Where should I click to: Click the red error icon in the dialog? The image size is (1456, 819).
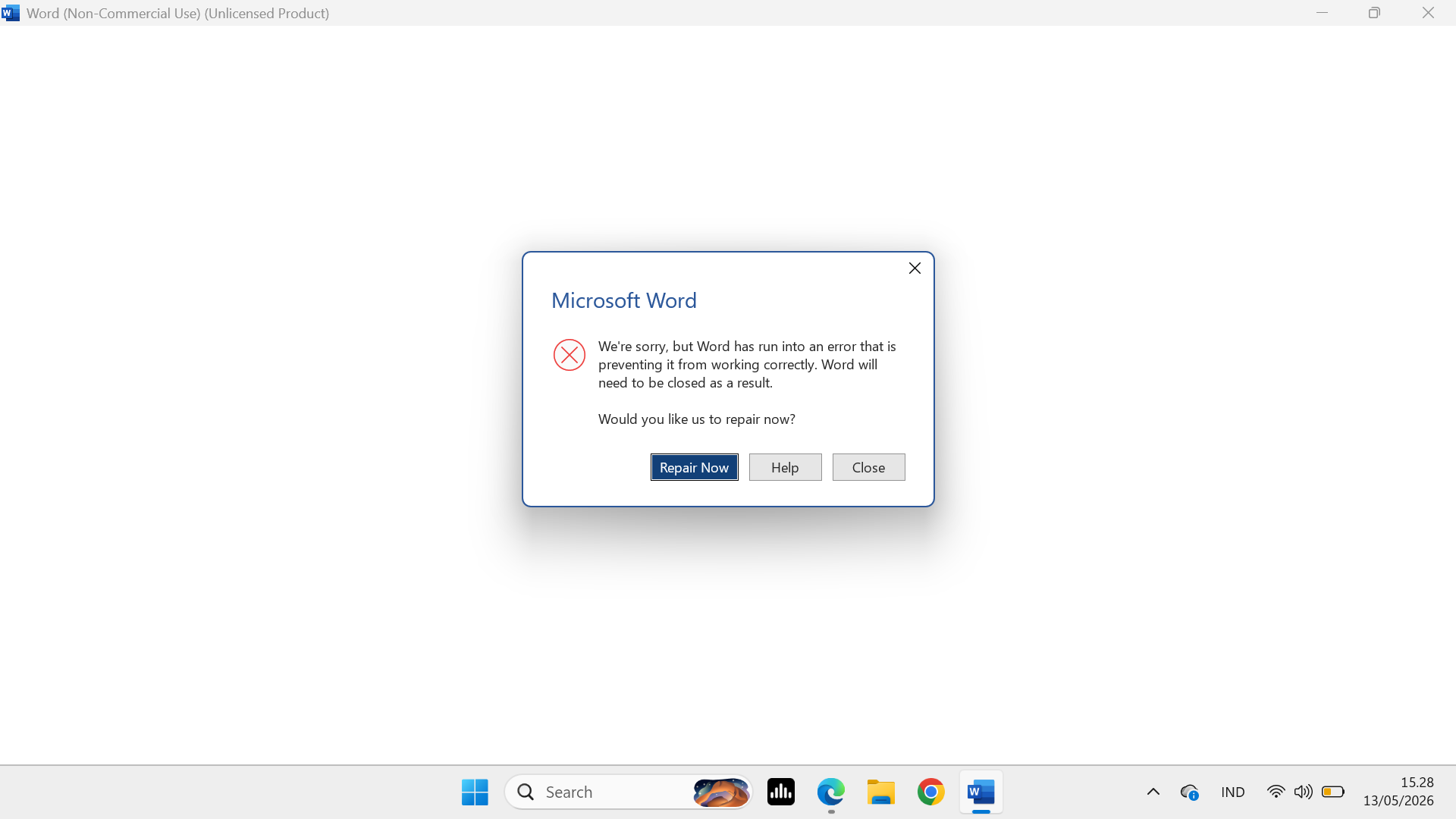coord(569,355)
